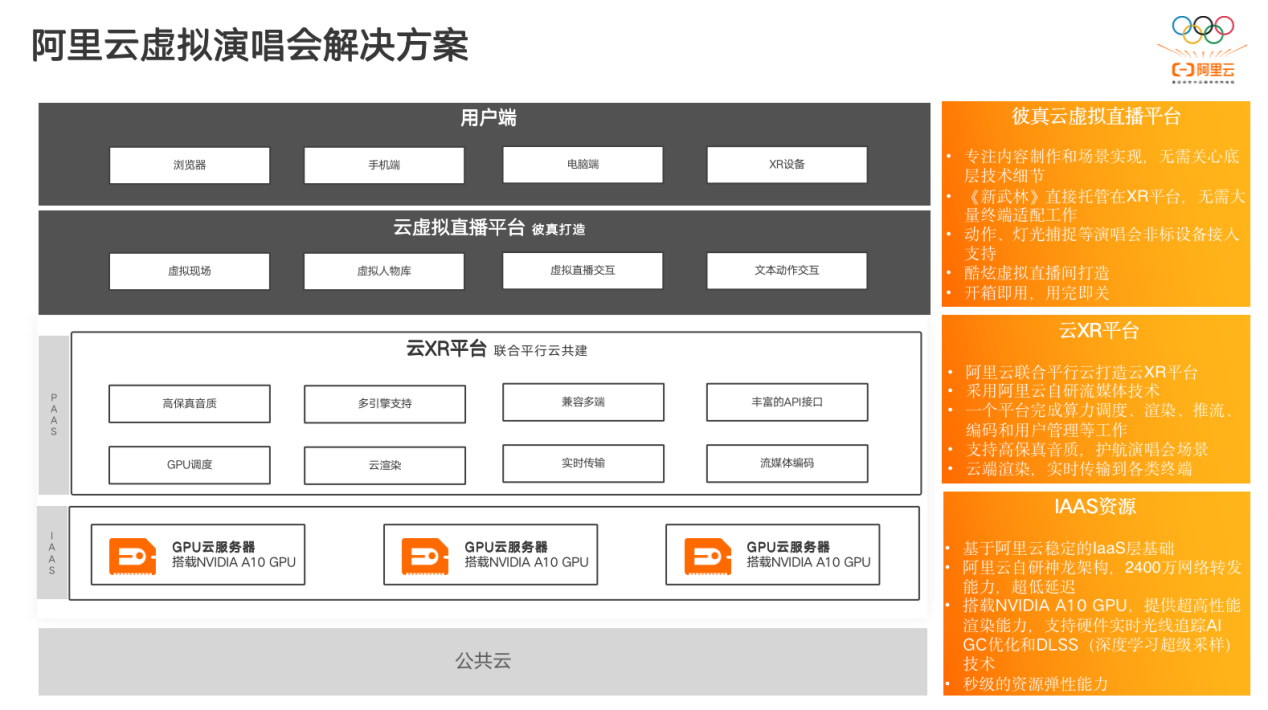Select the GPU调度 box
1268x710 pixels.
(x=189, y=465)
